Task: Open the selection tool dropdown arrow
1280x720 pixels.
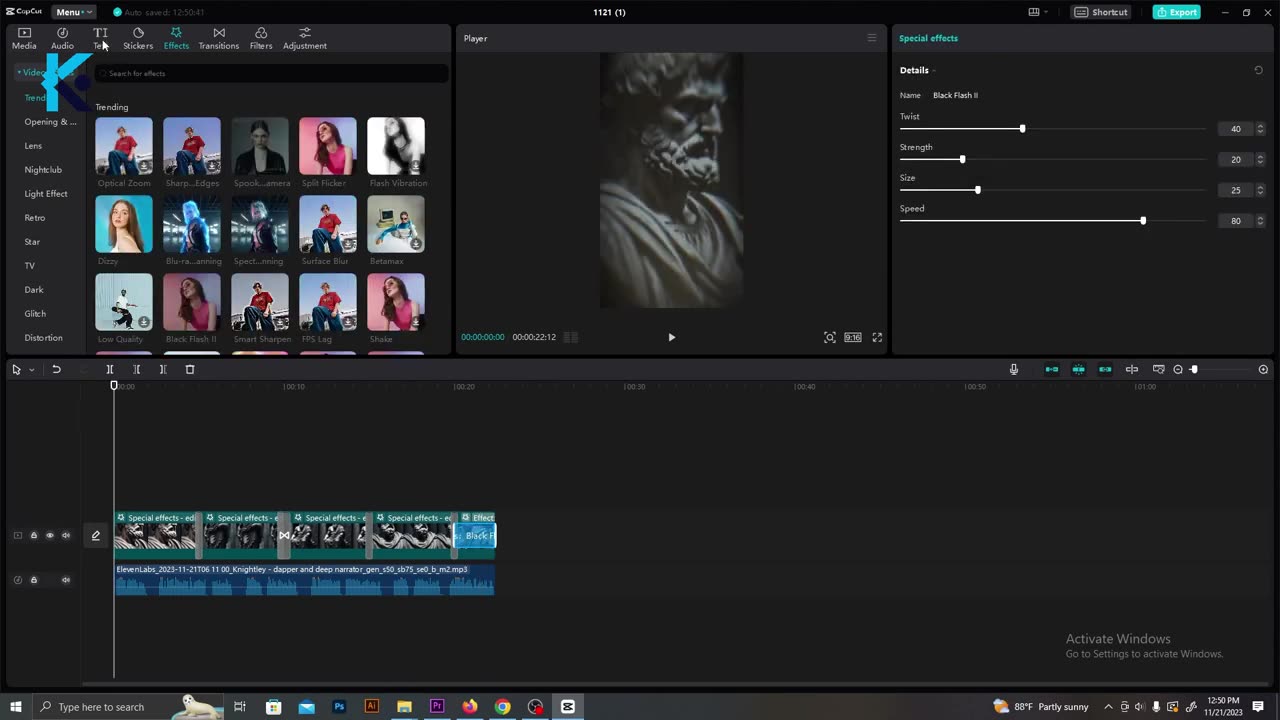Action: point(31,370)
